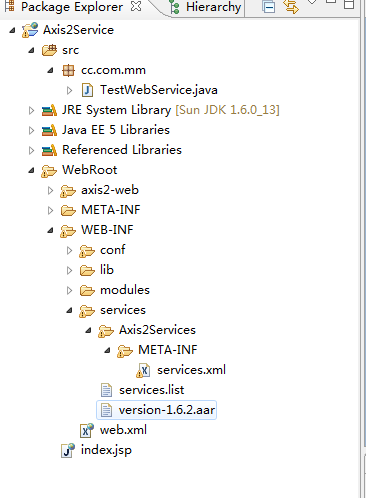Toggle Link with Editor icon
The image size is (366, 498).
291,7
